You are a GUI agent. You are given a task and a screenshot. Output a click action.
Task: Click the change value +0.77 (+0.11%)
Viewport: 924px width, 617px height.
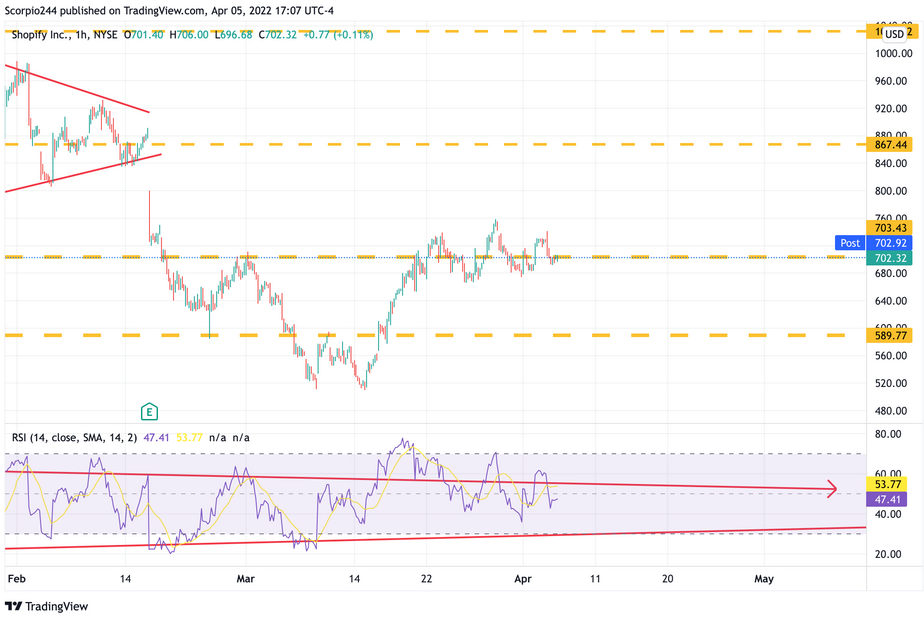[338, 35]
